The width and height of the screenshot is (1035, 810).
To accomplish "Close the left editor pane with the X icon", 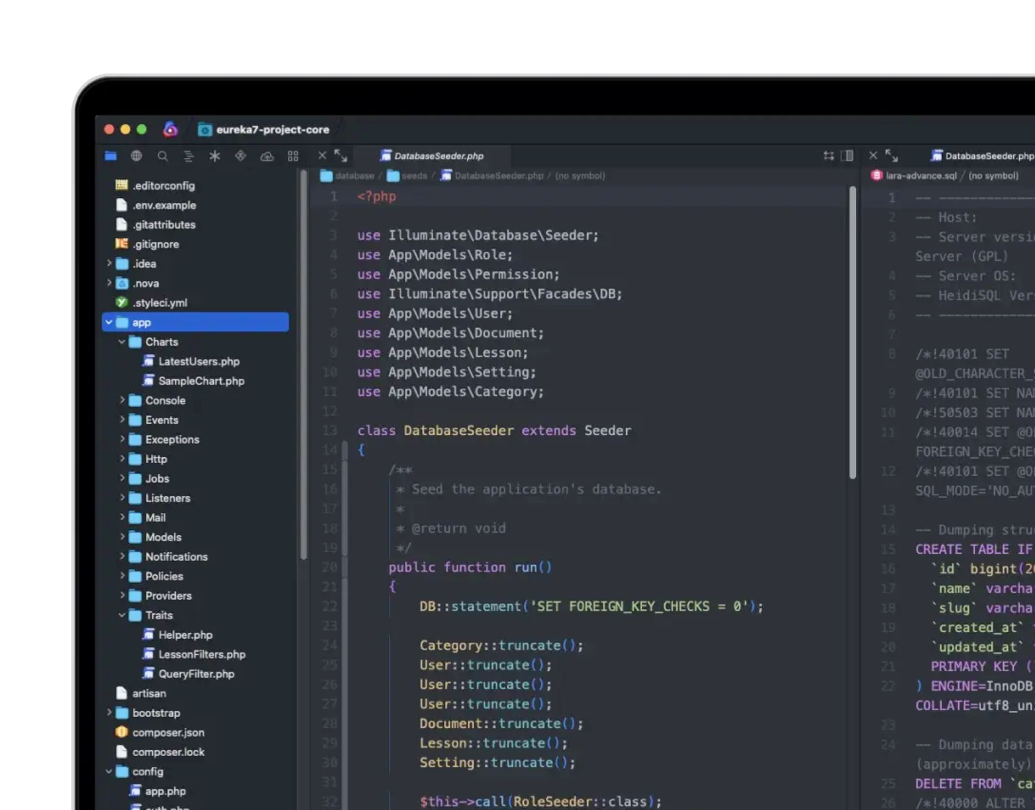I will pos(322,157).
